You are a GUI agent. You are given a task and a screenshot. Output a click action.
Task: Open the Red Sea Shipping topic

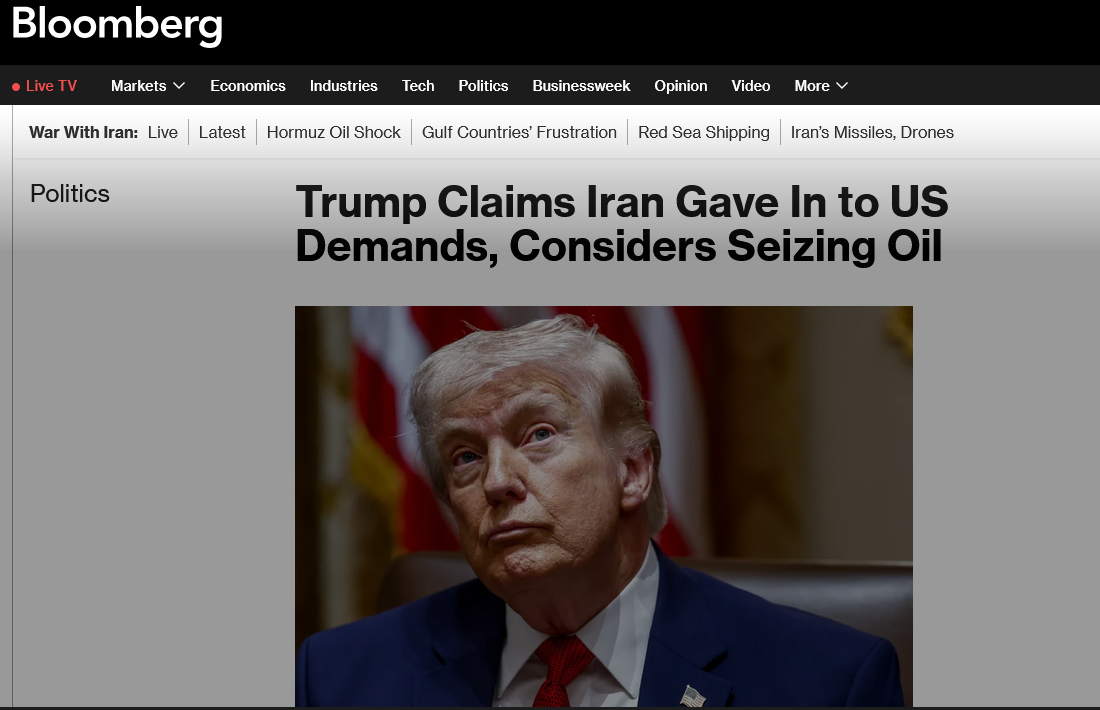(704, 132)
